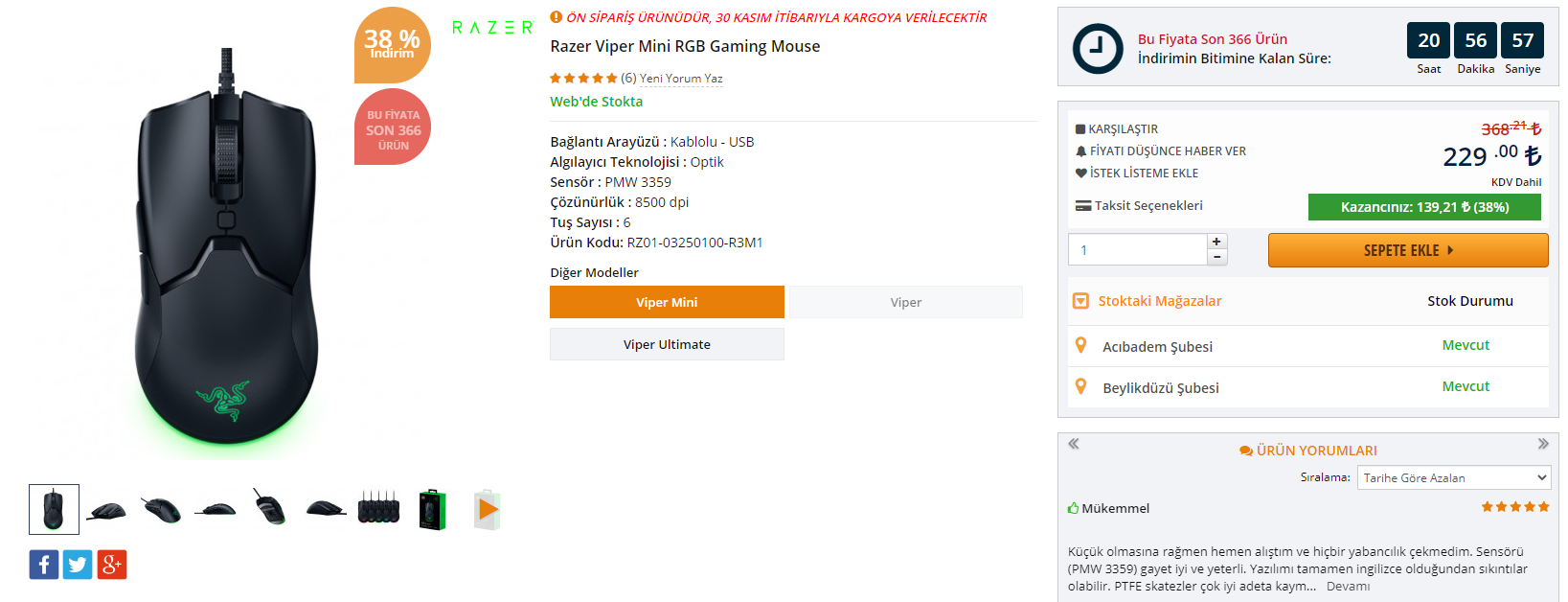Share product on Google Plus
The width and height of the screenshot is (1568, 602).
[111, 565]
